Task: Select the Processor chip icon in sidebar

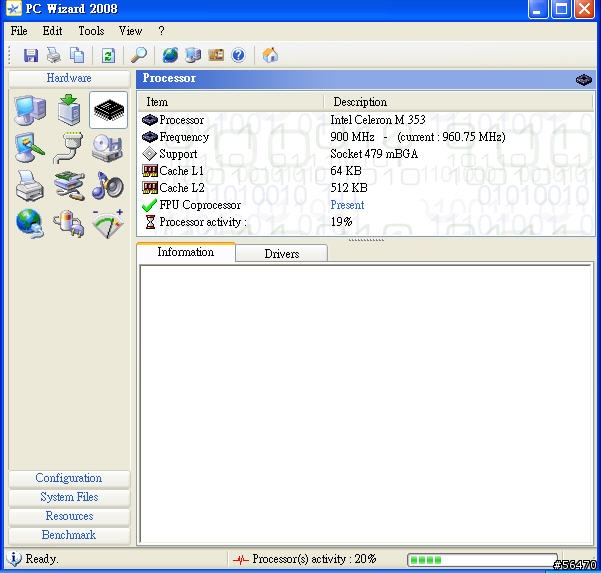Action: (x=108, y=110)
